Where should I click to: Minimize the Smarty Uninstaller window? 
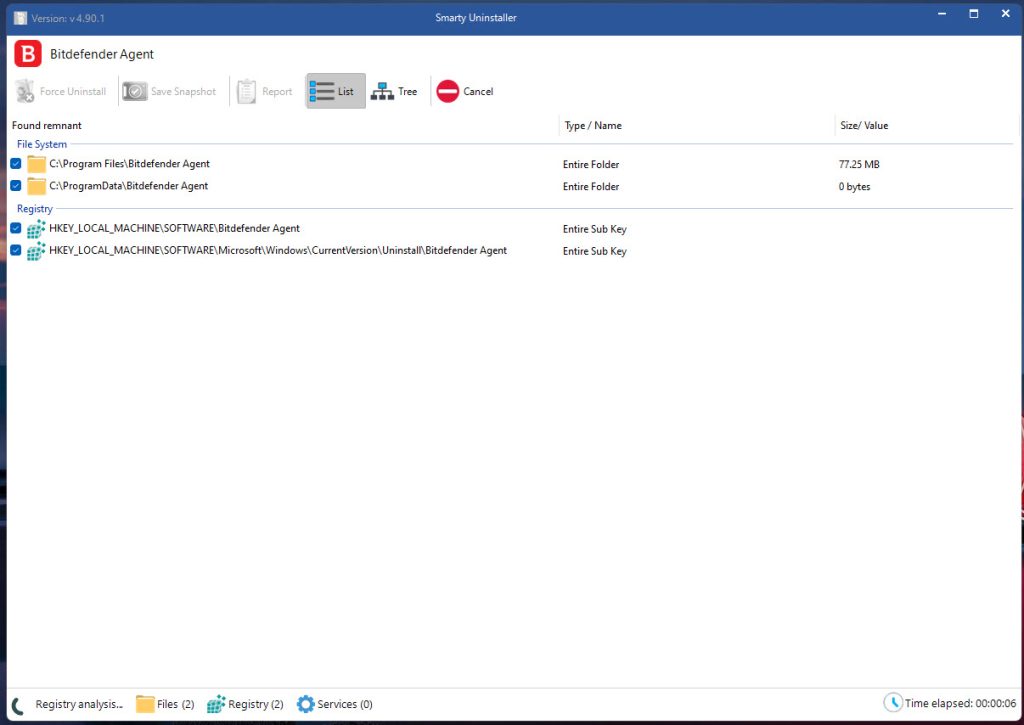coord(942,14)
